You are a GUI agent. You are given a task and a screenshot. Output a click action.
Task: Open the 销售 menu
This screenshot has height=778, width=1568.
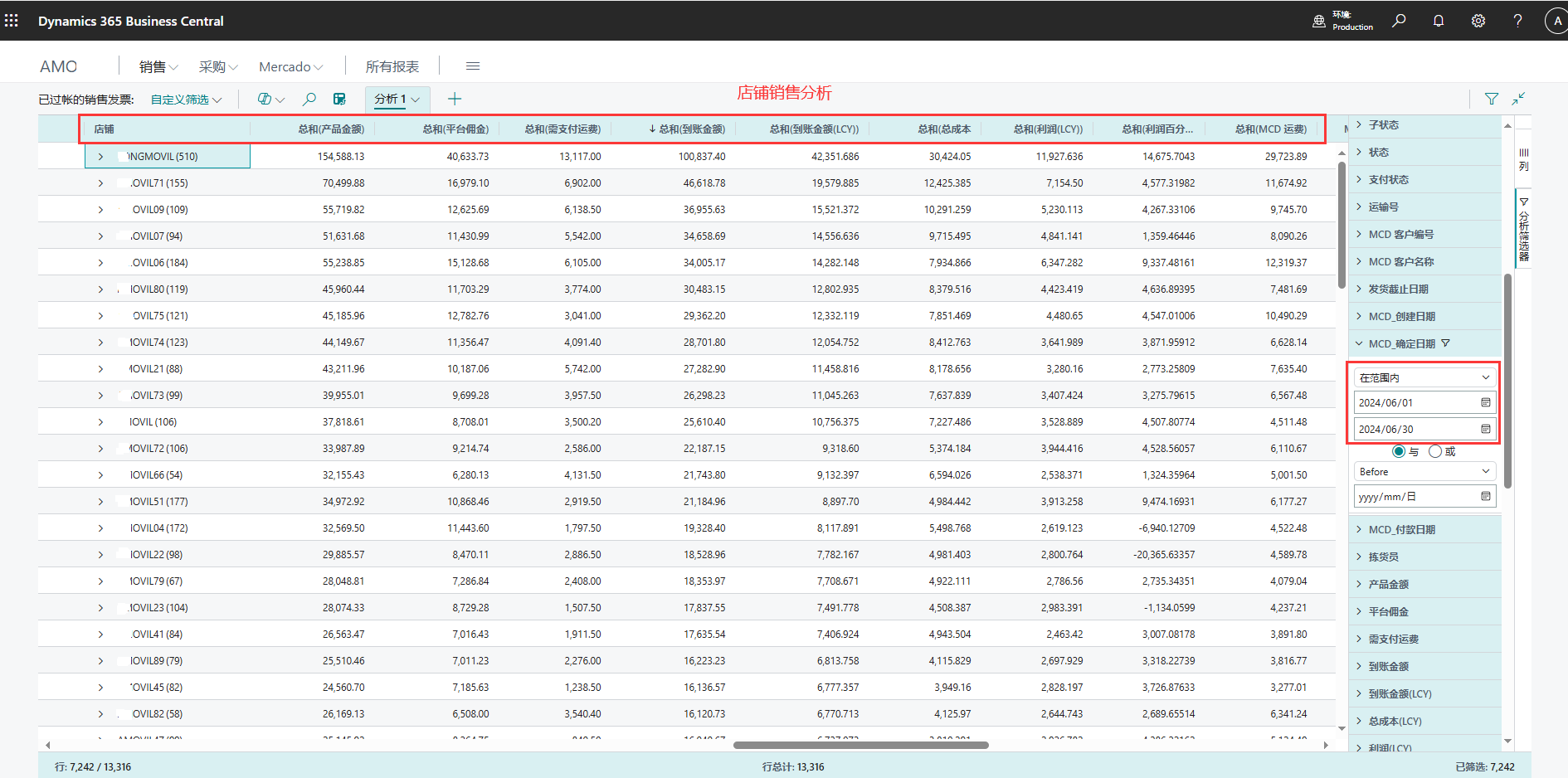click(158, 67)
